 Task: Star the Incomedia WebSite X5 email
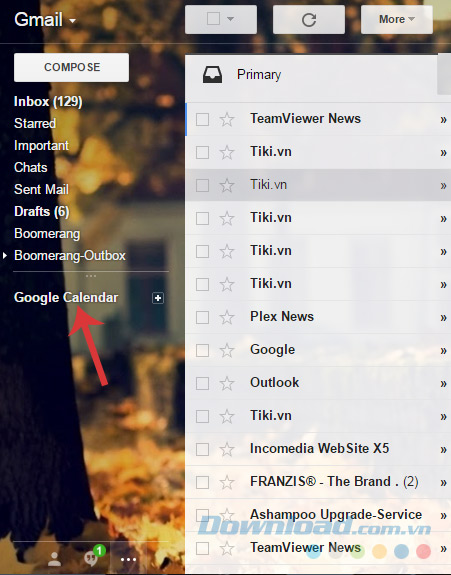[227, 449]
